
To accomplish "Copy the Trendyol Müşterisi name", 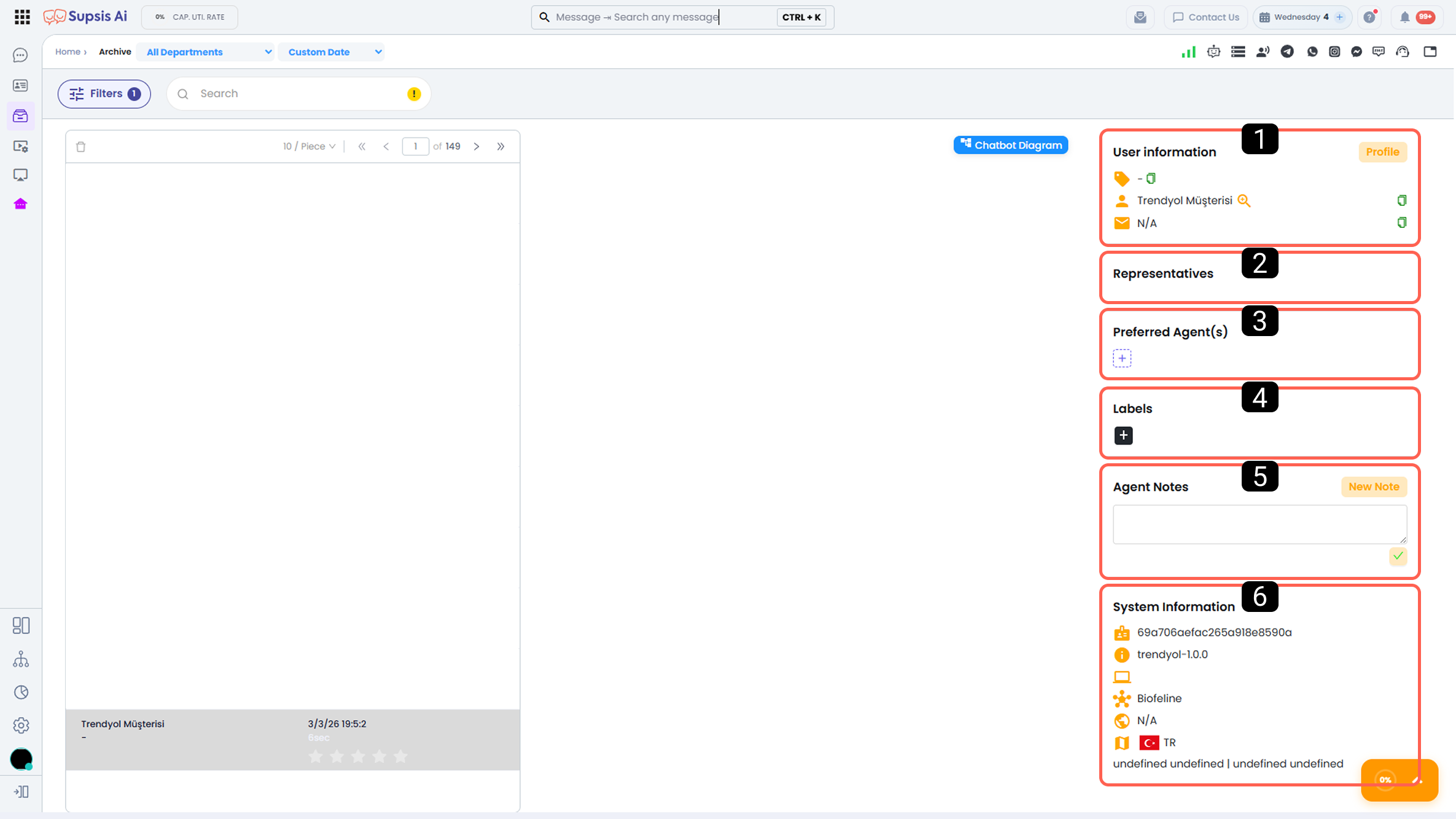I will coord(1401,200).
